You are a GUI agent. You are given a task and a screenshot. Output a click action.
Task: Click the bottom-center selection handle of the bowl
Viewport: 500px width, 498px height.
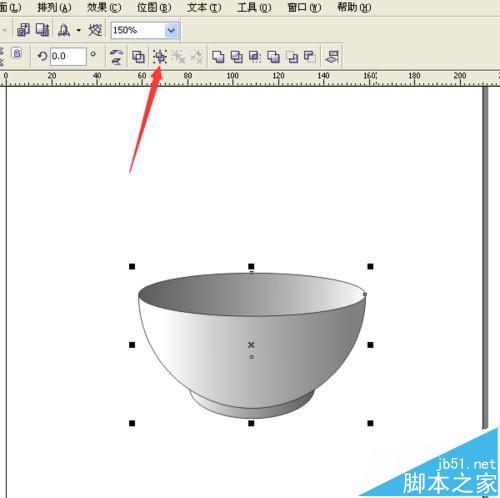click(x=251, y=423)
